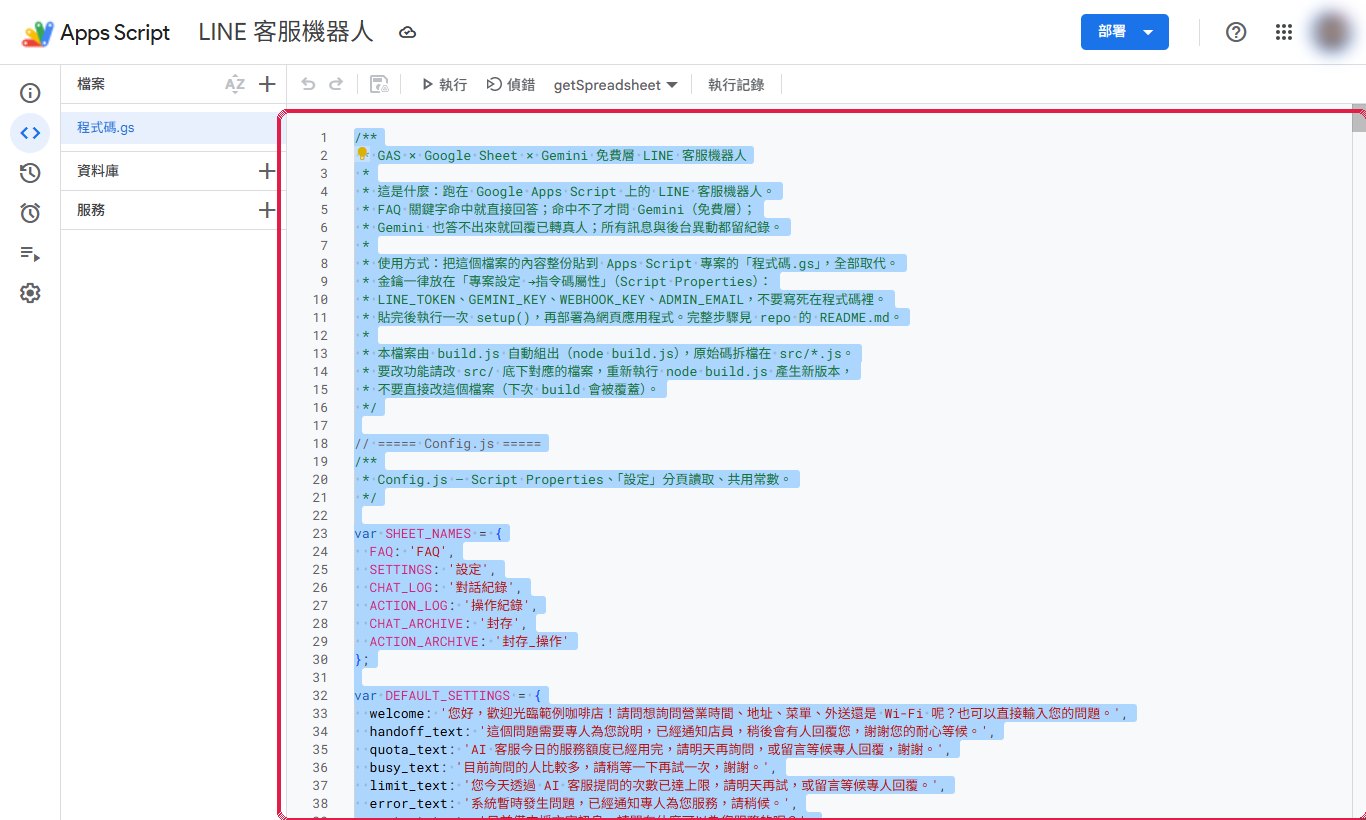This screenshot has width=1366, height=820.
Task: Click the handoff_text key on line 34
Action: [416, 732]
